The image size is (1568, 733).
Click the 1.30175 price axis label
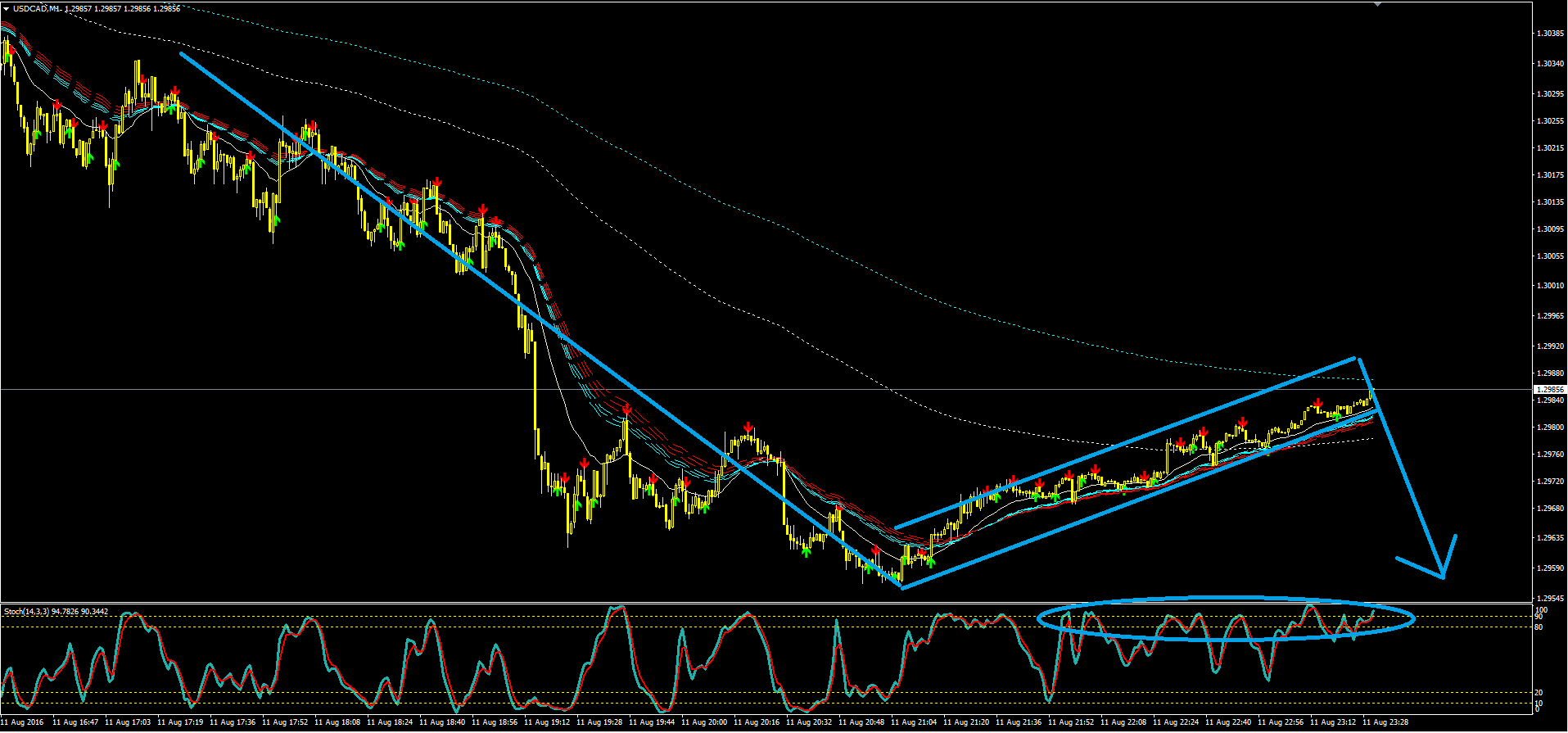[1551, 174]
